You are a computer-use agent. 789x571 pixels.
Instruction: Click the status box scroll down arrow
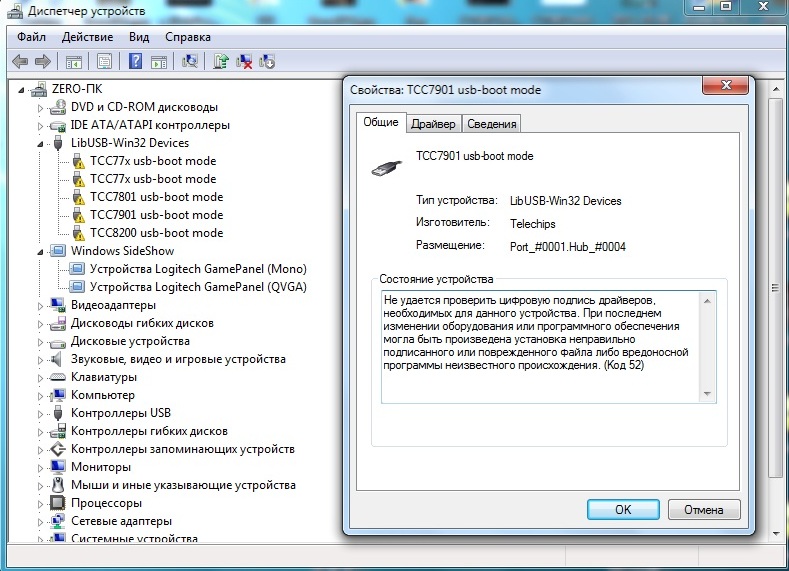click(707, 393)
